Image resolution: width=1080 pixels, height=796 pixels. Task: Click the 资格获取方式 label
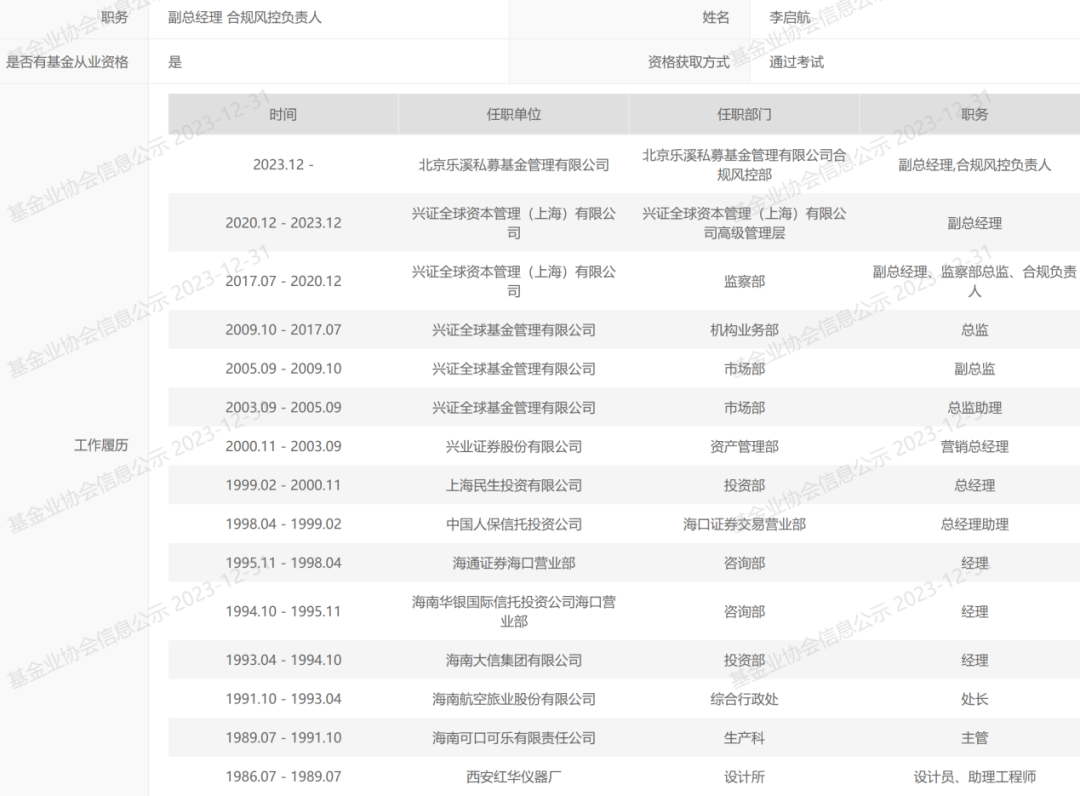click(688, 62)
